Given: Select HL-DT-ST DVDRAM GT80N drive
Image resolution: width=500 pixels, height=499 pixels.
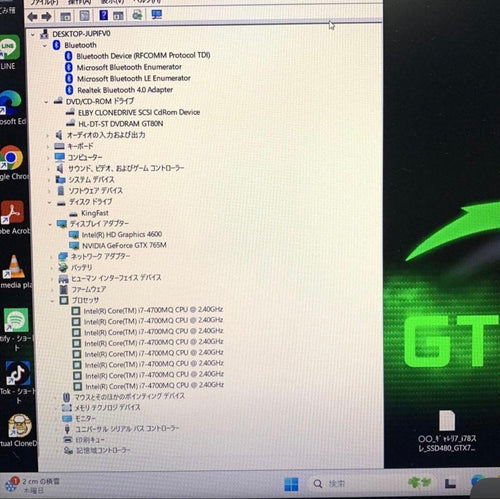Looking at the screenshot, I should [121, 124].
